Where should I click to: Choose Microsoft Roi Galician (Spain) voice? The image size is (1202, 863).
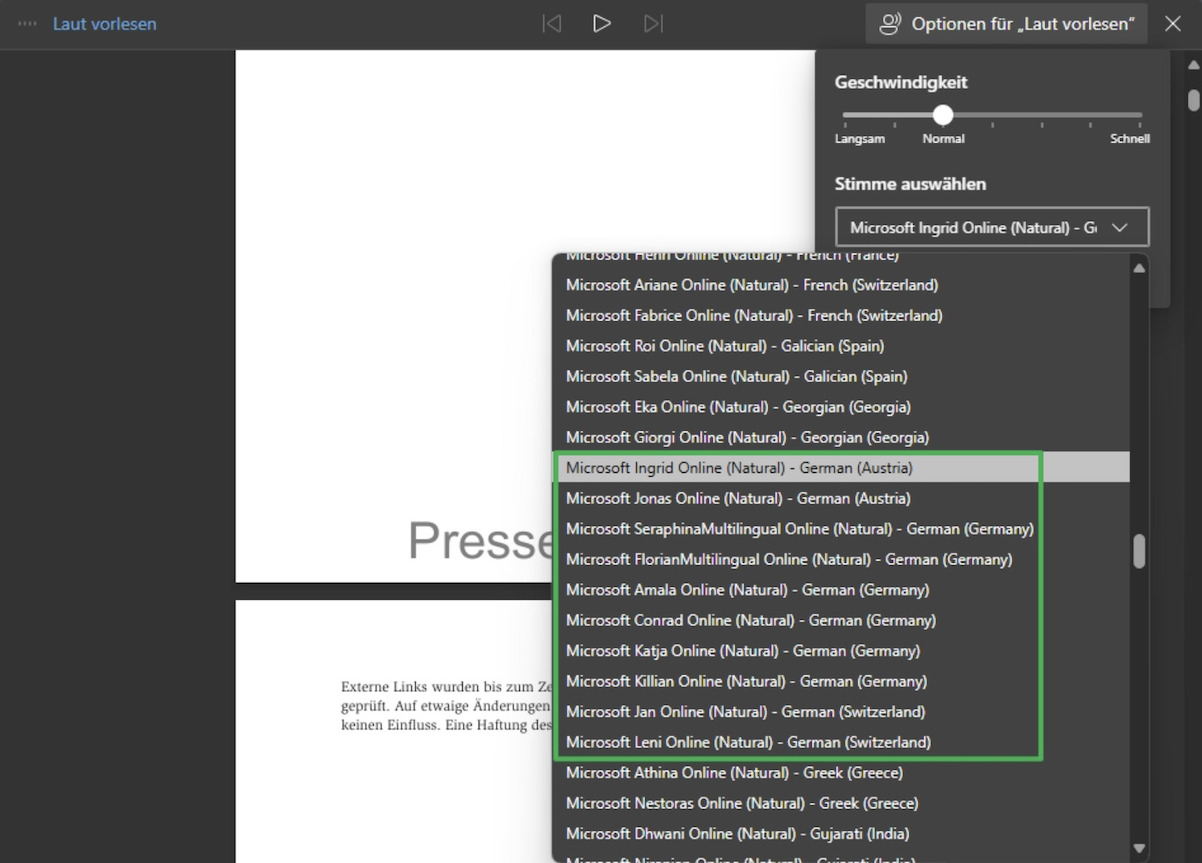tap(841, 346)
